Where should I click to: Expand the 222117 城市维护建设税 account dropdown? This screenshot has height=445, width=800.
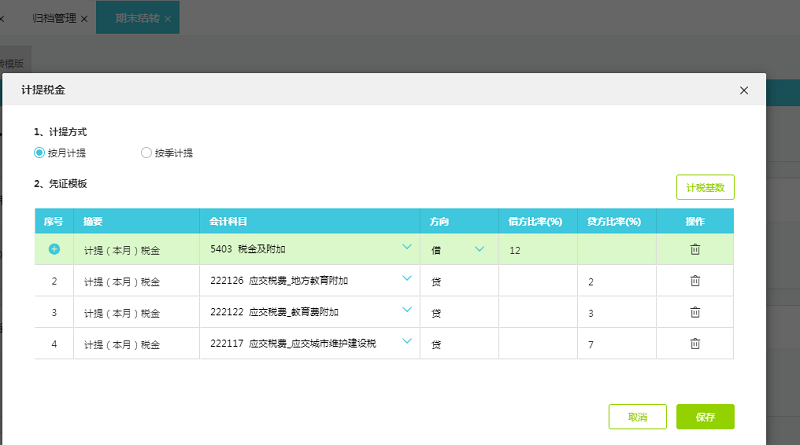coord(407,341)
